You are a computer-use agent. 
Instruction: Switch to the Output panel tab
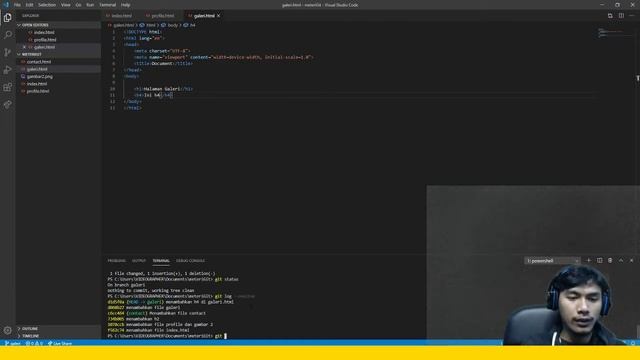pos(139,260)
